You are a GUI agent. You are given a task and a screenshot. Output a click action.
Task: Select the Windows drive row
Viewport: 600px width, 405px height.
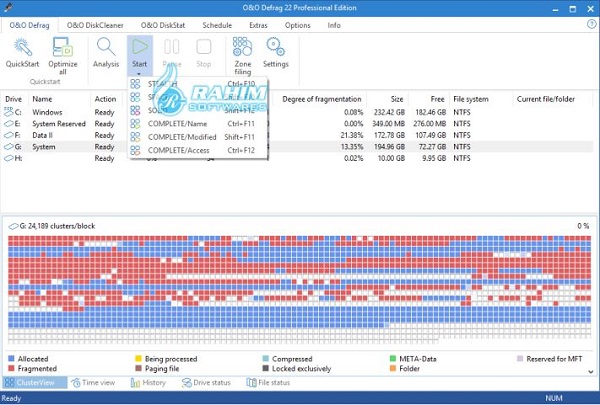coord(297,112)
